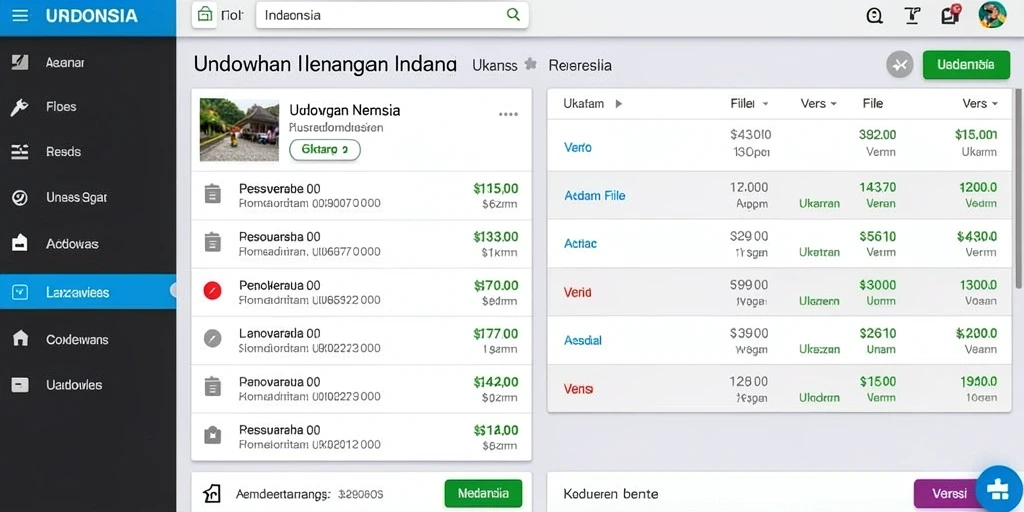The width and height of the screenshot is (1024, 512).
Task: Click the table's vertical scrollbar
Action: (1019, 189)
